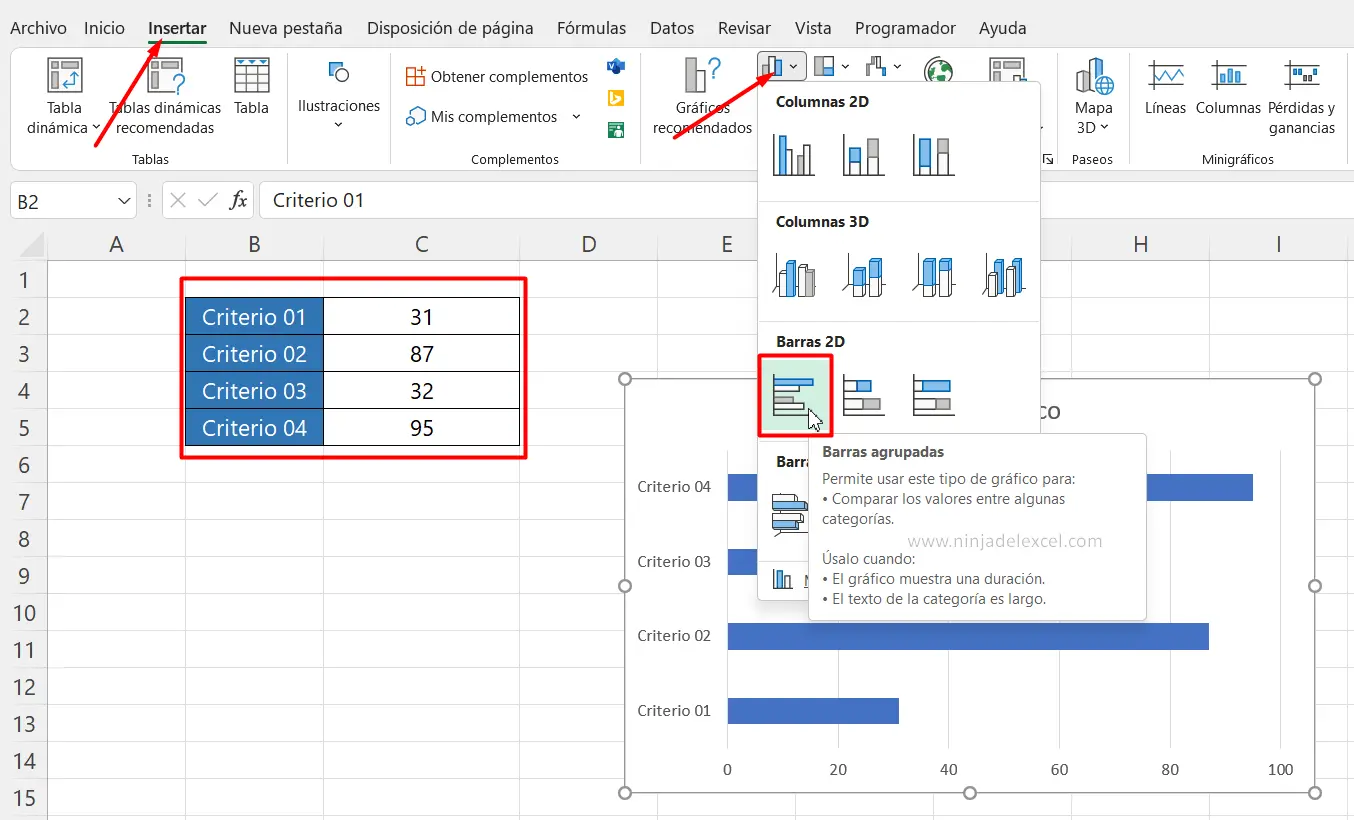Open the Mis complementos dropdown arrow
The height and width of the screenshot is (820, 1354).
pos(576,117)
